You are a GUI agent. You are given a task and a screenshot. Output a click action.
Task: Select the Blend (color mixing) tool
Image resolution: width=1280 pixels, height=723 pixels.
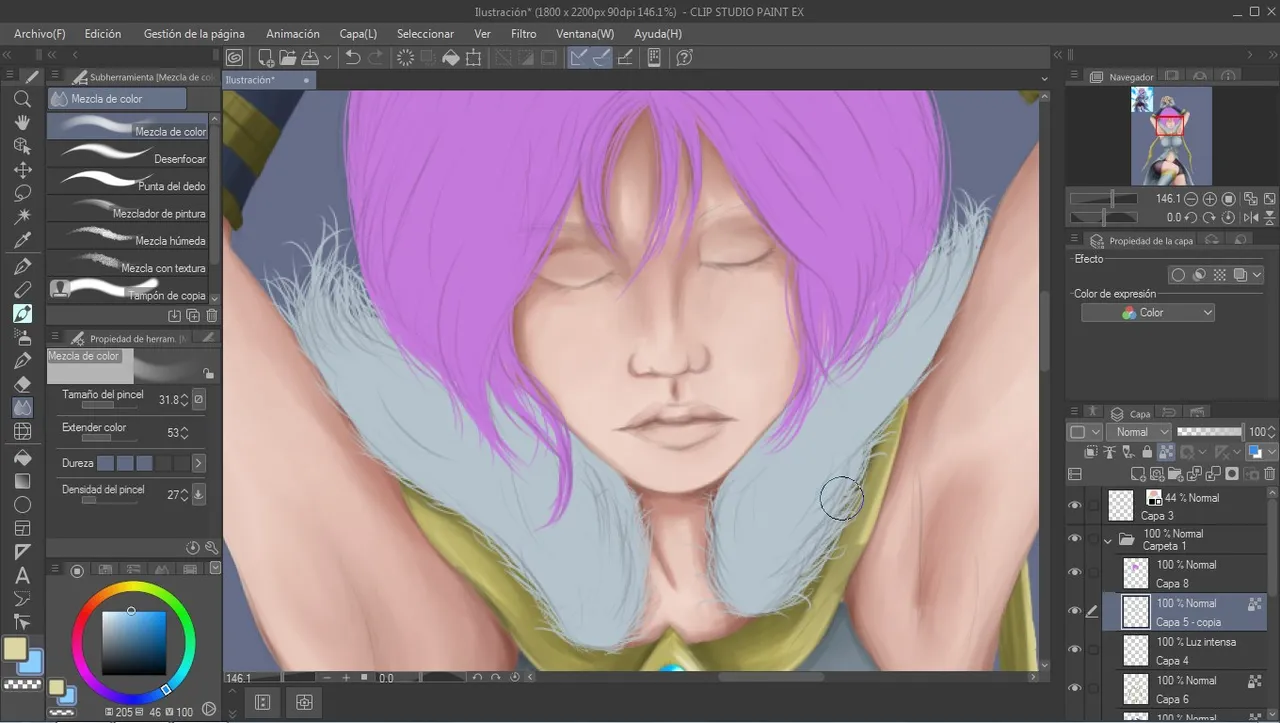point(22,408)
